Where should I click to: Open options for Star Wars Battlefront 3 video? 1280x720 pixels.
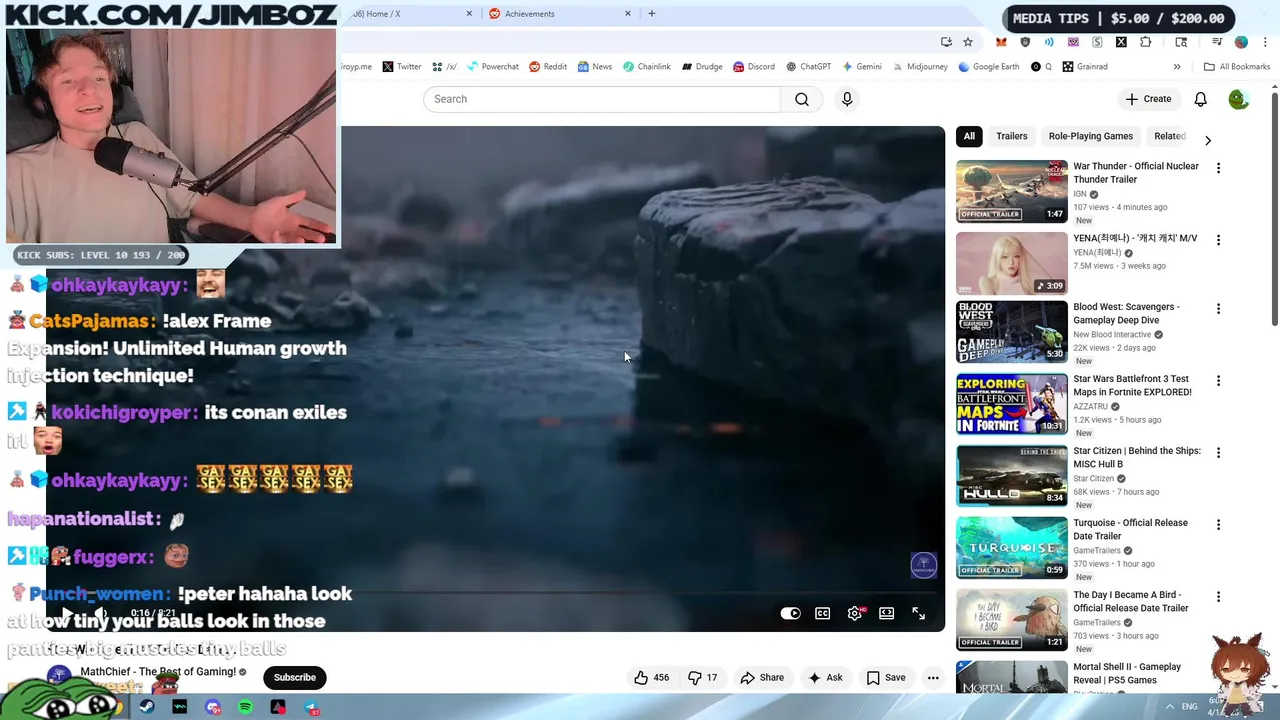pos(1218,381)
